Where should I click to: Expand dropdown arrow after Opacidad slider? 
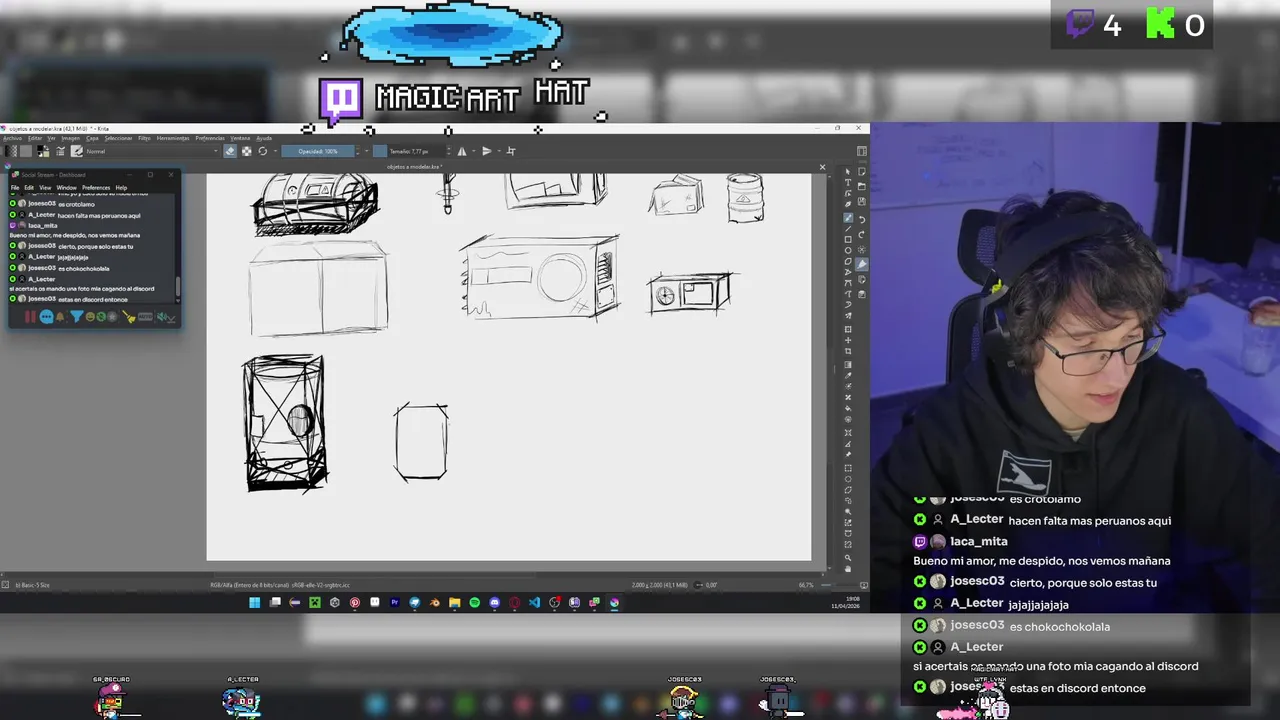[367, 151]
